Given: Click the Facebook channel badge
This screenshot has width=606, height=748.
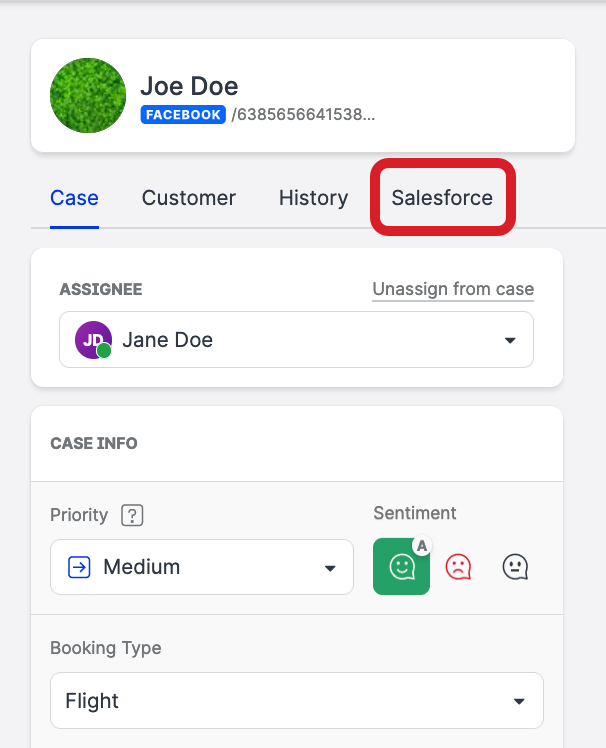Looking at the screenshot, I should 183,115.
